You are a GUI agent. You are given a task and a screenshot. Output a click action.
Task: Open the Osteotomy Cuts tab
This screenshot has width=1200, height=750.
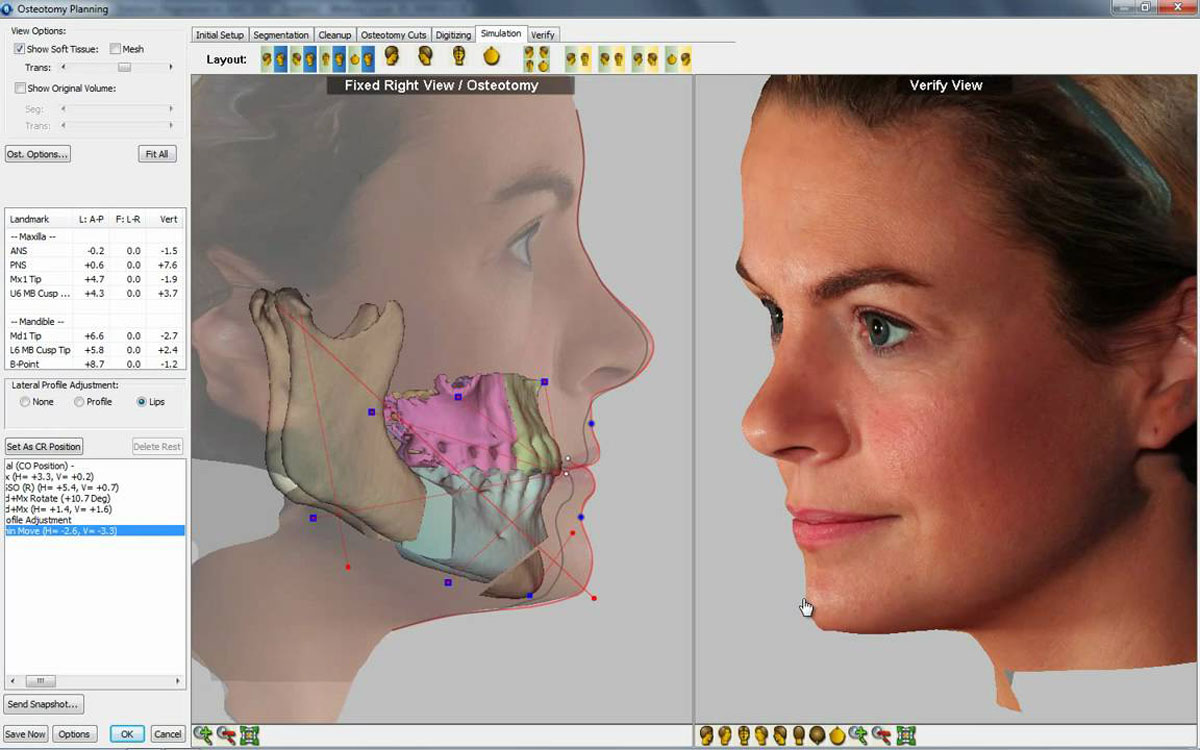click(x=393, y=35)
